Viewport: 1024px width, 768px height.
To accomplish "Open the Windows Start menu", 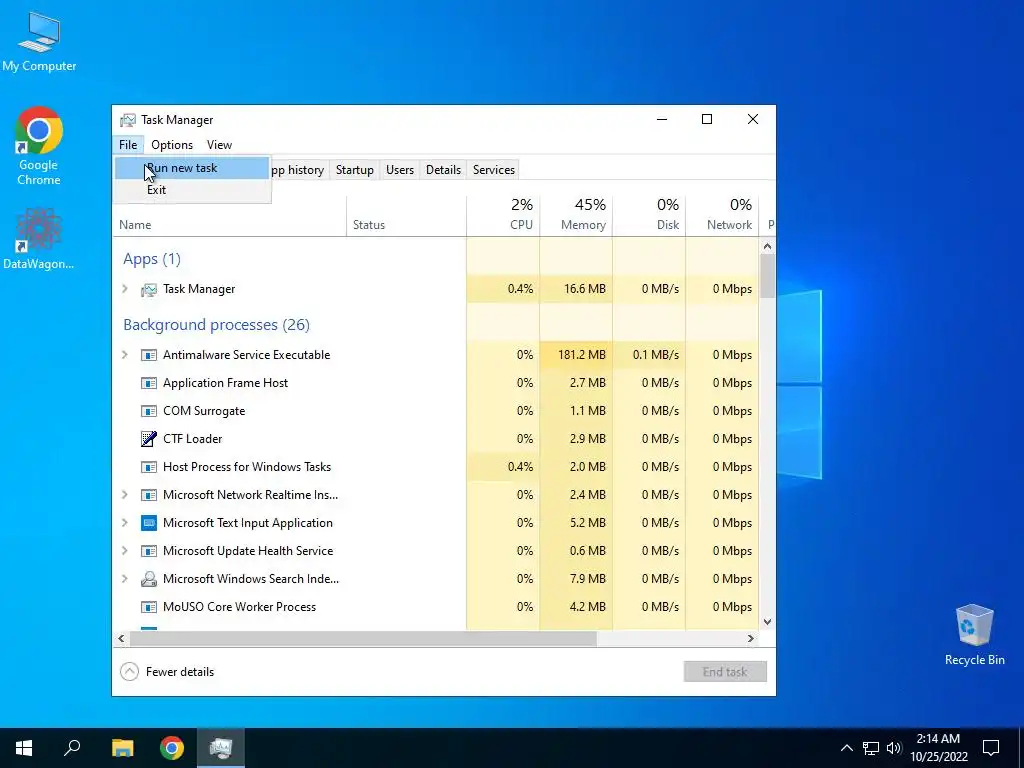I will (24, 748).
